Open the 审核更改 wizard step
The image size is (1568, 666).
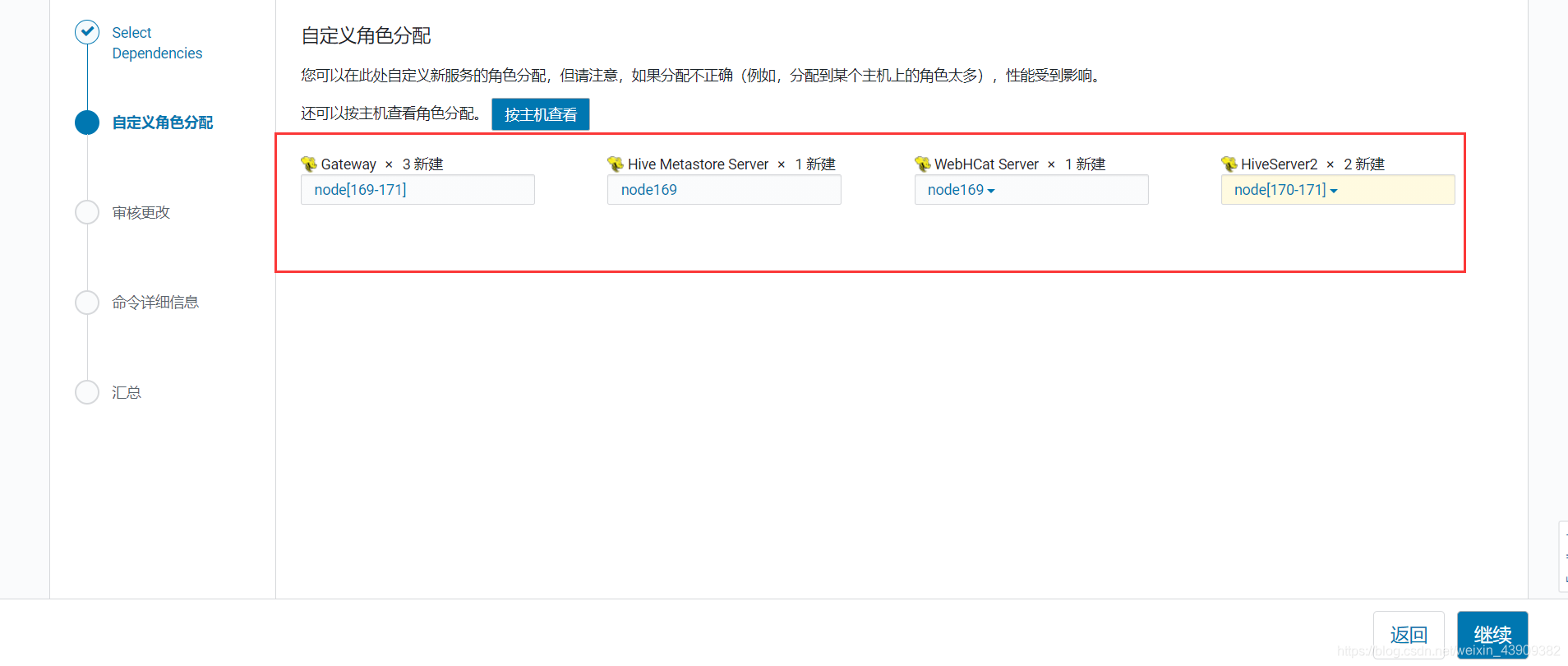pos(141,212)
